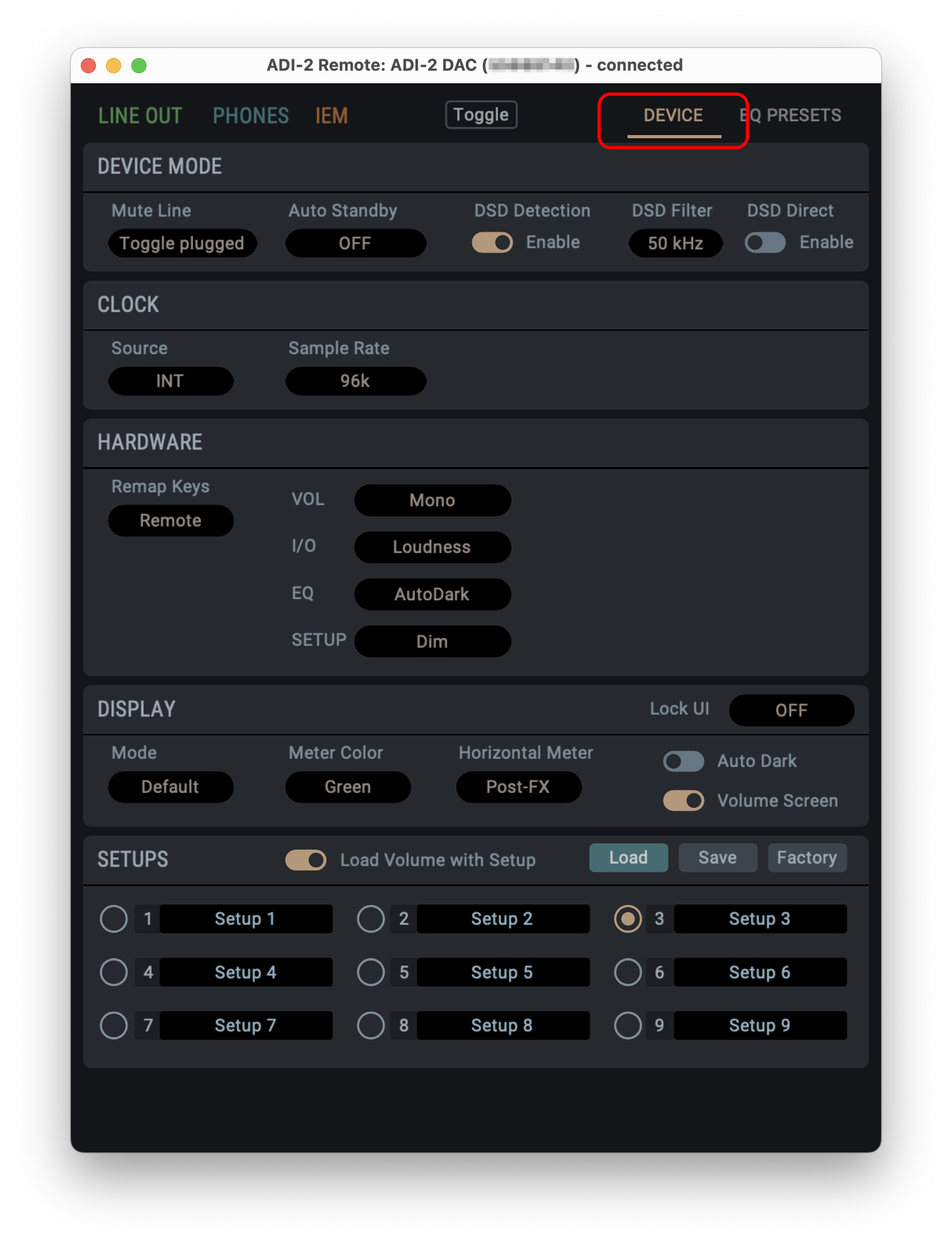Choose the Setup 5 radio button
The height and width of the screenshot is (1246, 952).
[371, 973]
